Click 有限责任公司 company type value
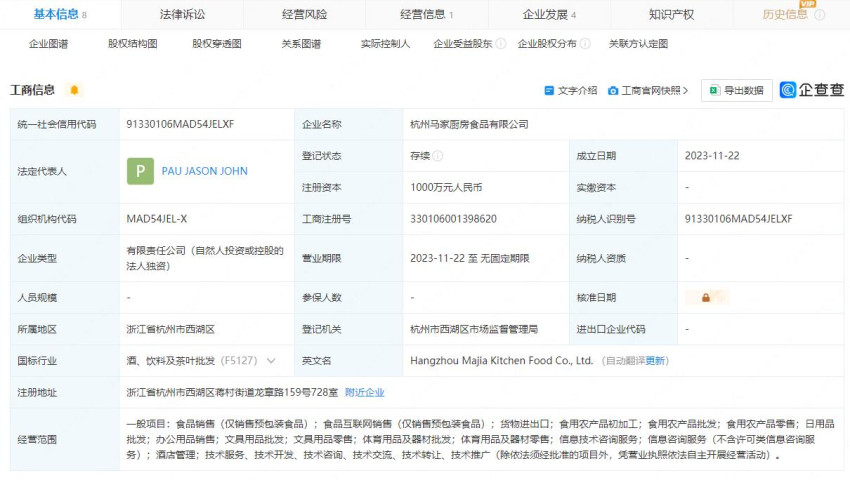The image size is (850, 480). coord(205,259)
